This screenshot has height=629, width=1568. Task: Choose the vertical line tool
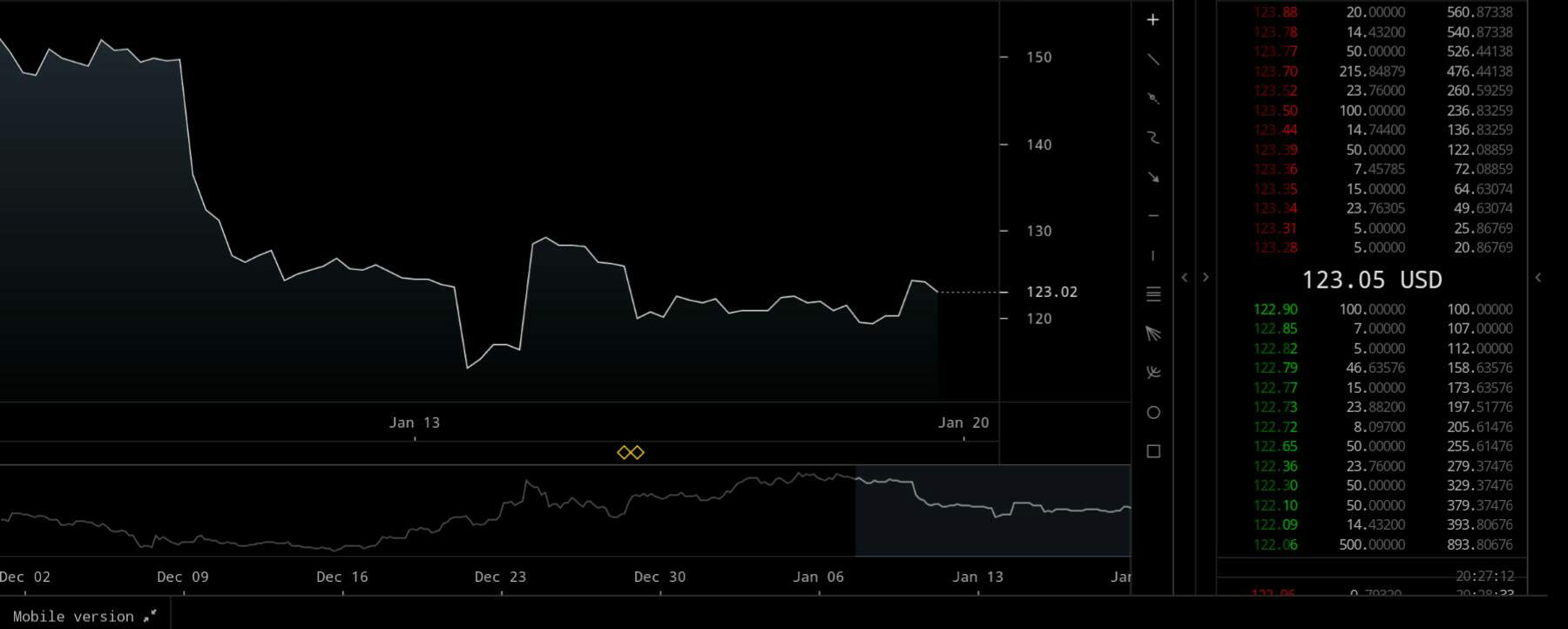(x=1152, y=255)
